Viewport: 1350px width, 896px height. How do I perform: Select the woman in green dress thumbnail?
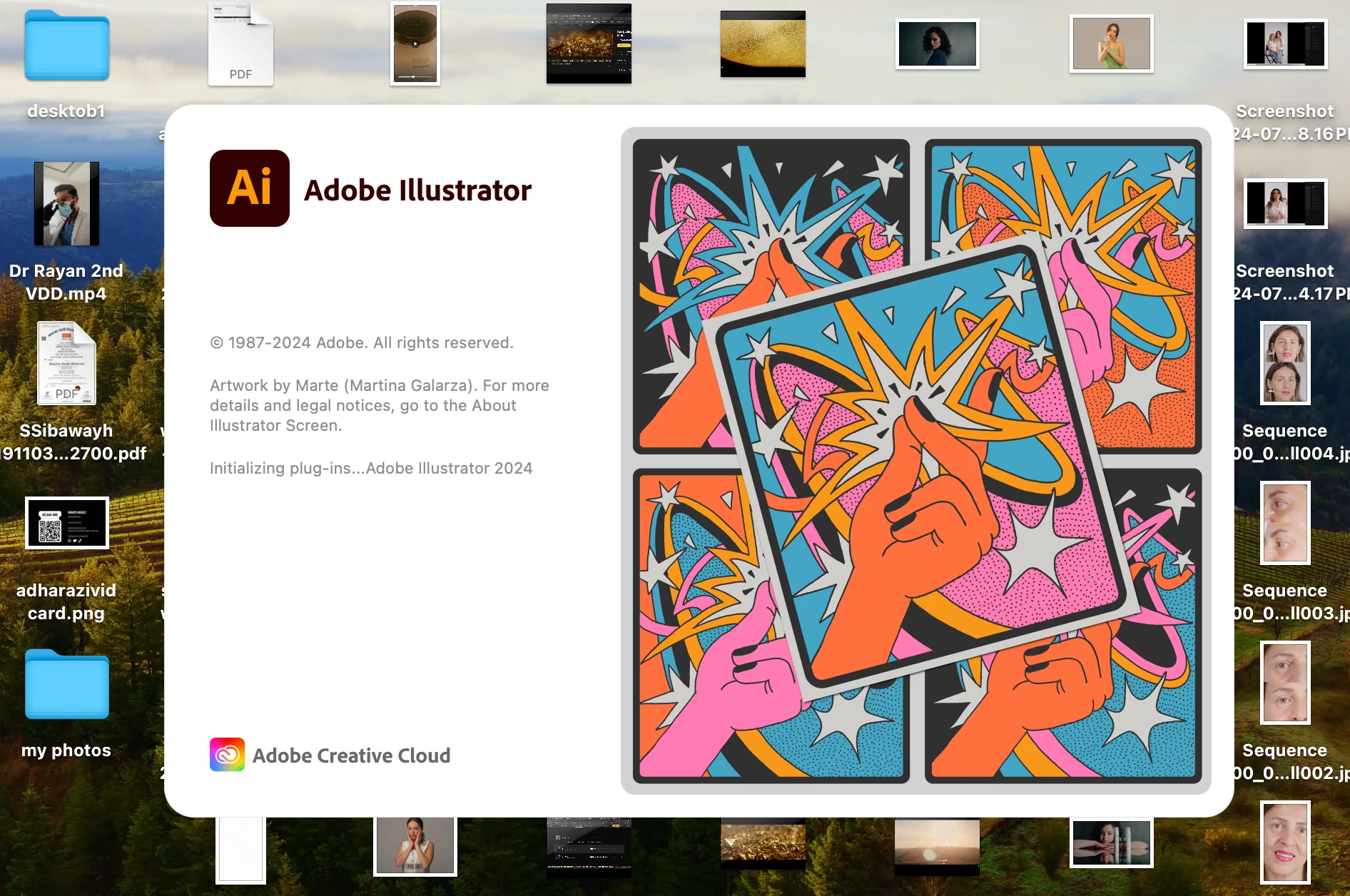[1111, 44]
